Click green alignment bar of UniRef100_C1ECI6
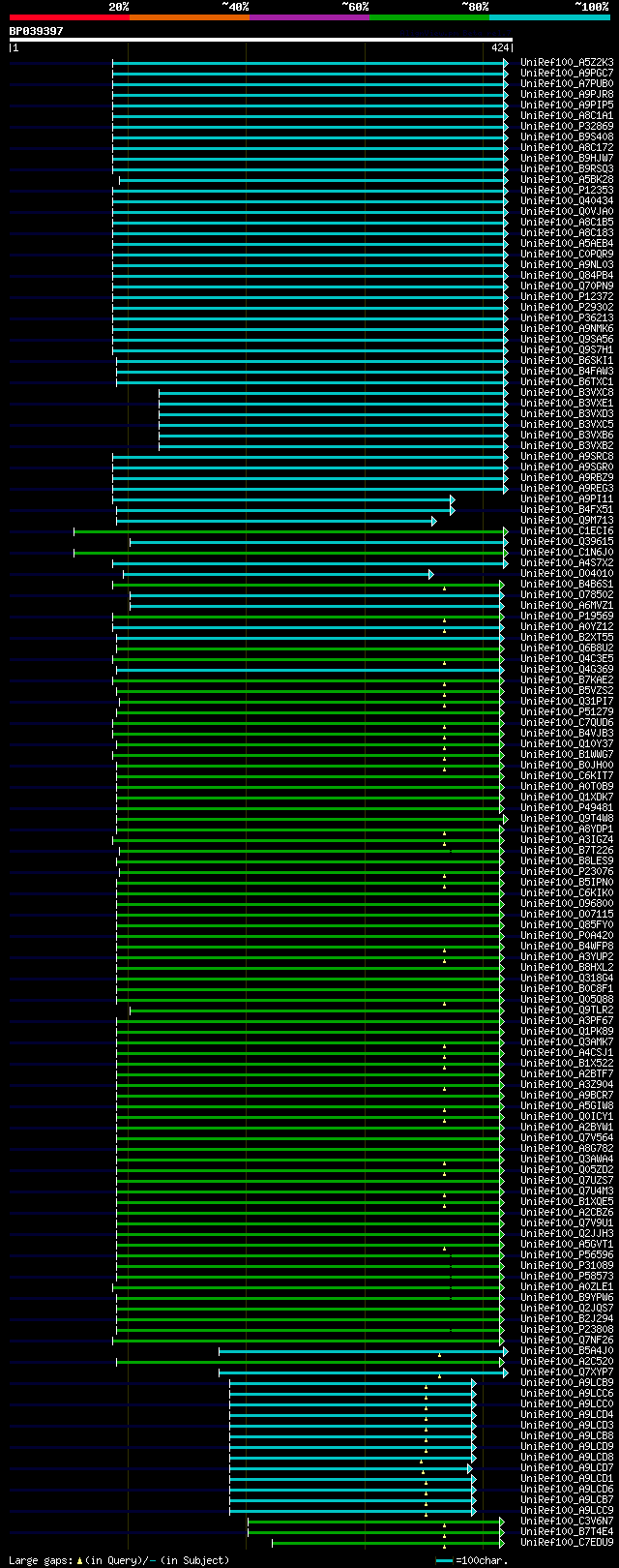619x1568 pixels. 290,531
